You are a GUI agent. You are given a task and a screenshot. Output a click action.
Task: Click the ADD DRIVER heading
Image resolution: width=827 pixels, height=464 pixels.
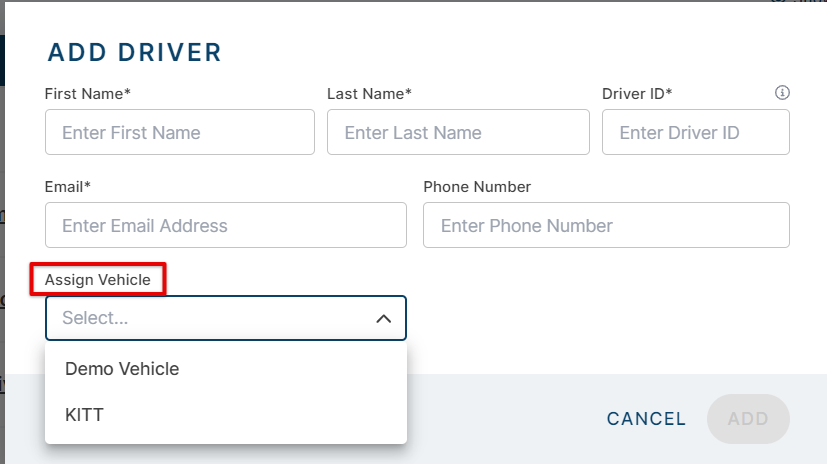coord(135,52)
